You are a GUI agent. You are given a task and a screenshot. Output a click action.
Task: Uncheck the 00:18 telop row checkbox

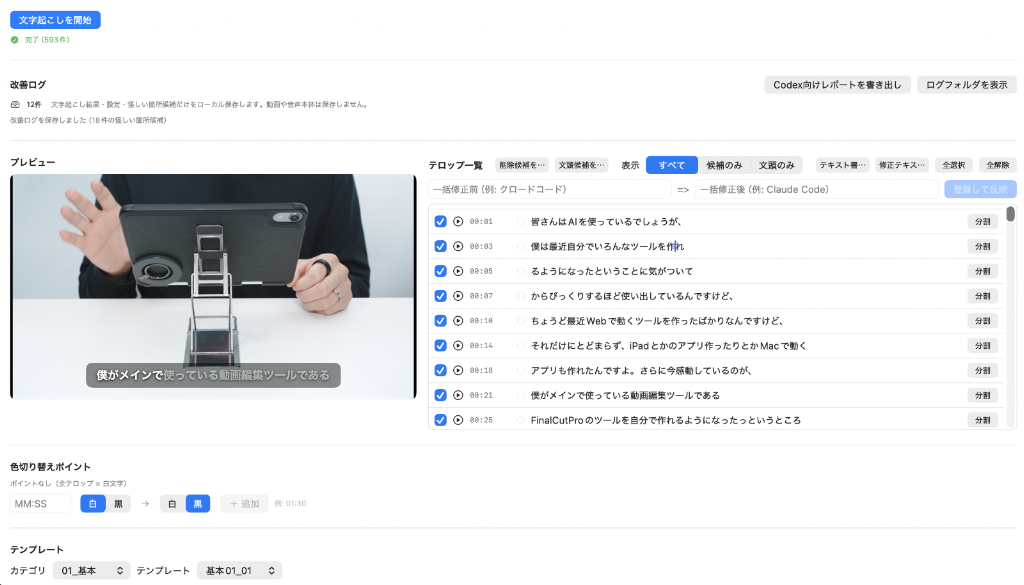point(440,370)
